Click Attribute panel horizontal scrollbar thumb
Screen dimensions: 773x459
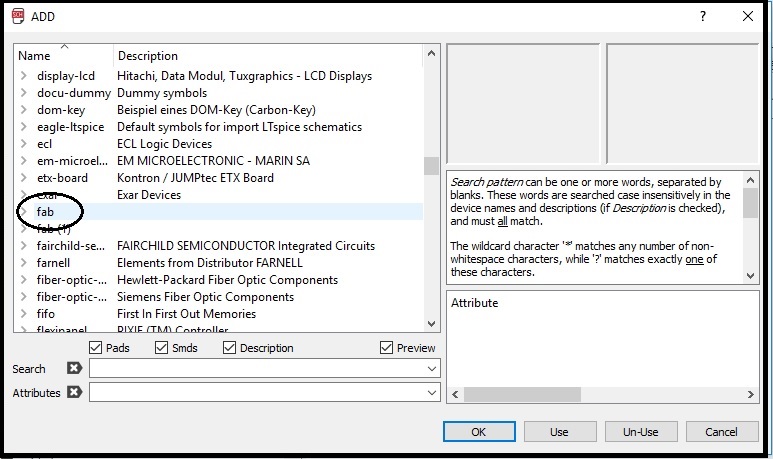[522, 394]
